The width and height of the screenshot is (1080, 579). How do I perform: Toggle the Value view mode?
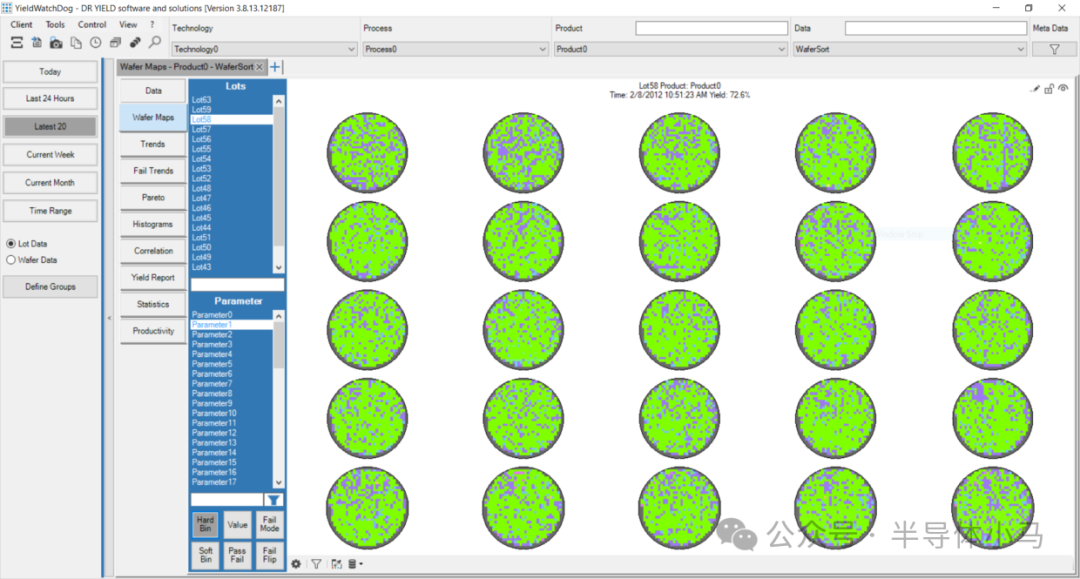click(x=237, y=525)
